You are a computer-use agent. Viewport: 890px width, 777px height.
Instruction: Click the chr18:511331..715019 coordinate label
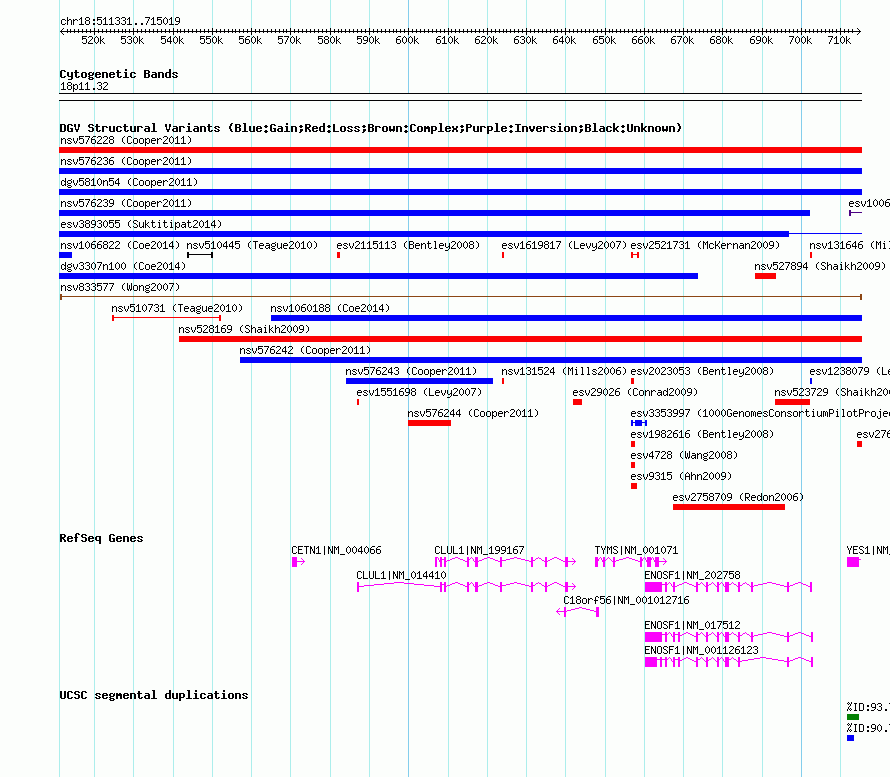(120, 21)
